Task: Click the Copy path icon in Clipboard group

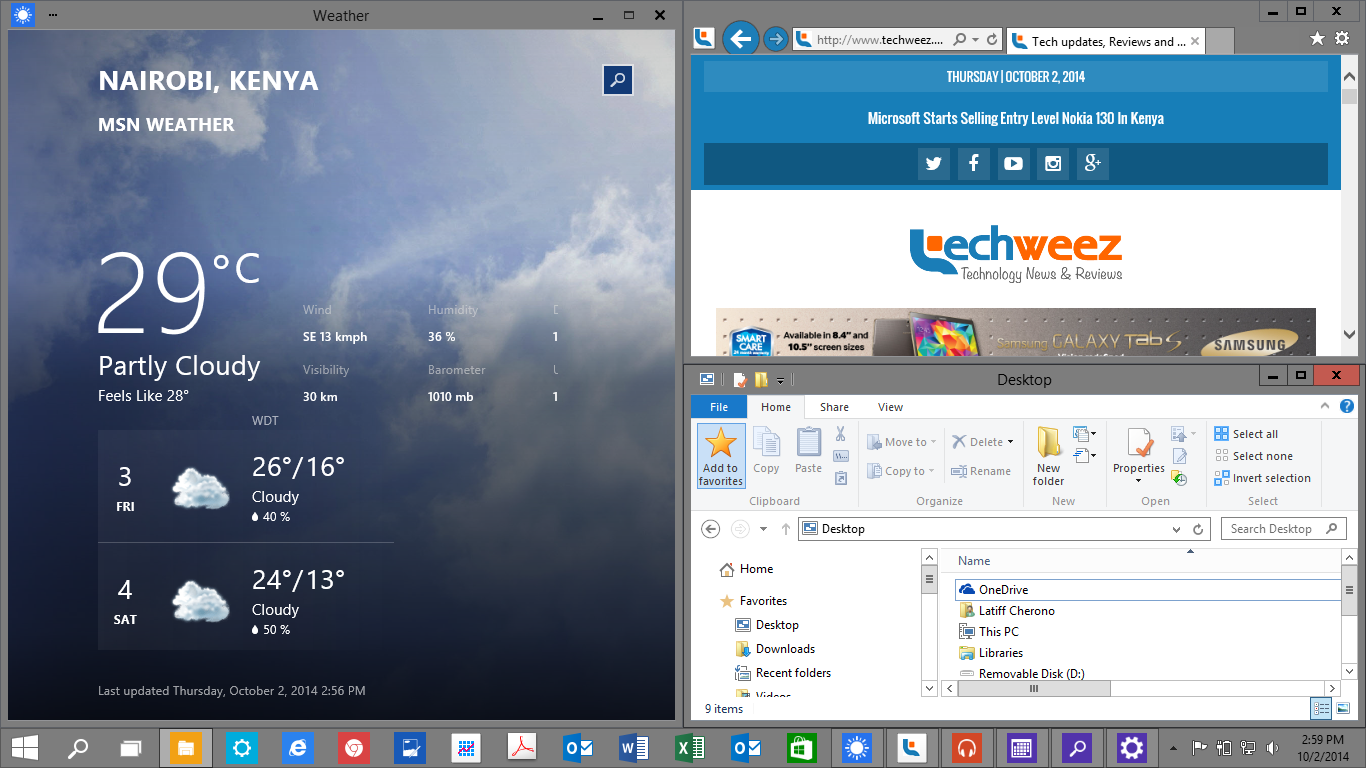Action: point(840,456)
